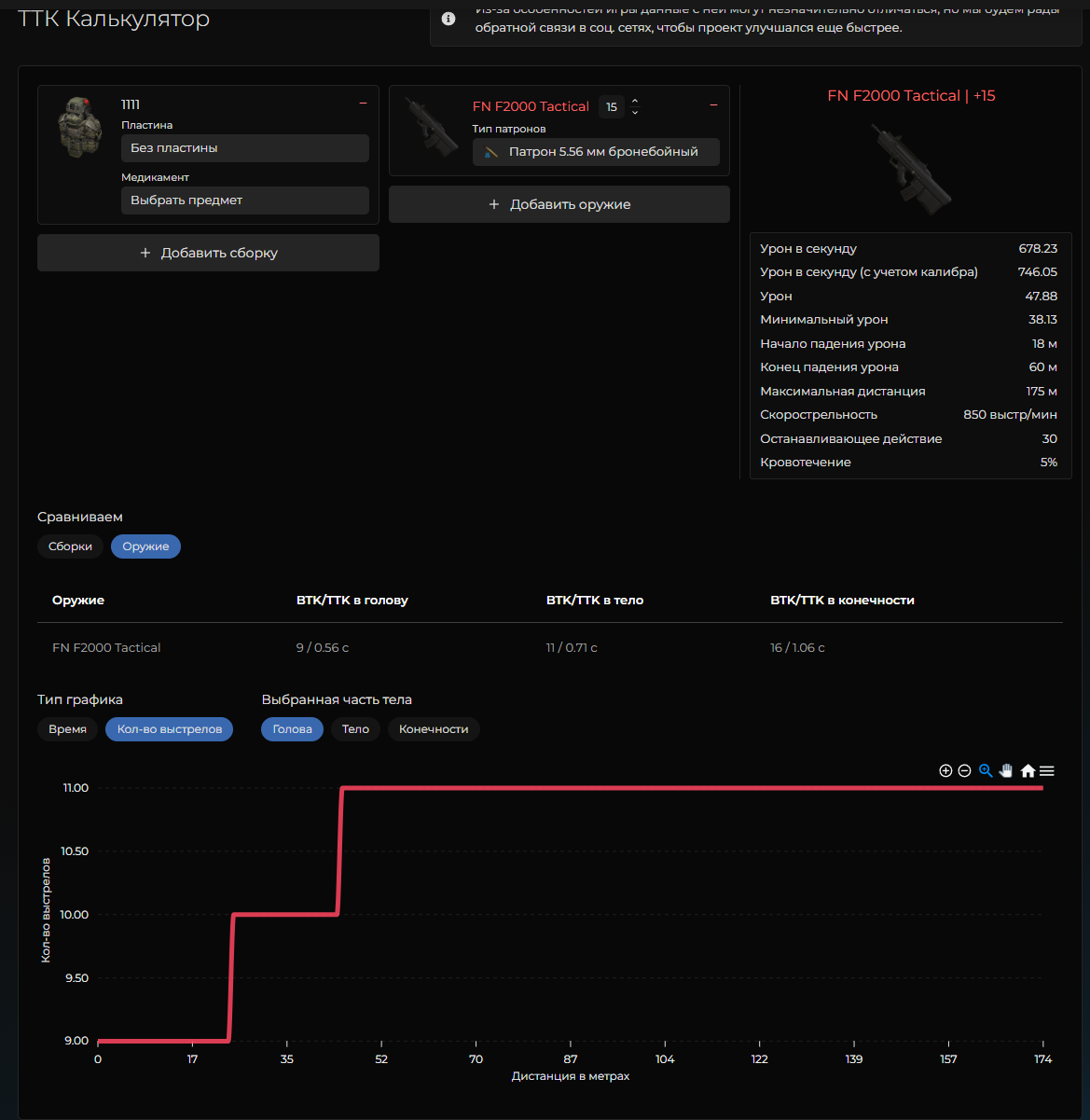The height and width of the screenshot is (1120, 1090).
Task: Click the red line at the 10.00 shots step
Action: pyautogui.click(x=285, y=914)
